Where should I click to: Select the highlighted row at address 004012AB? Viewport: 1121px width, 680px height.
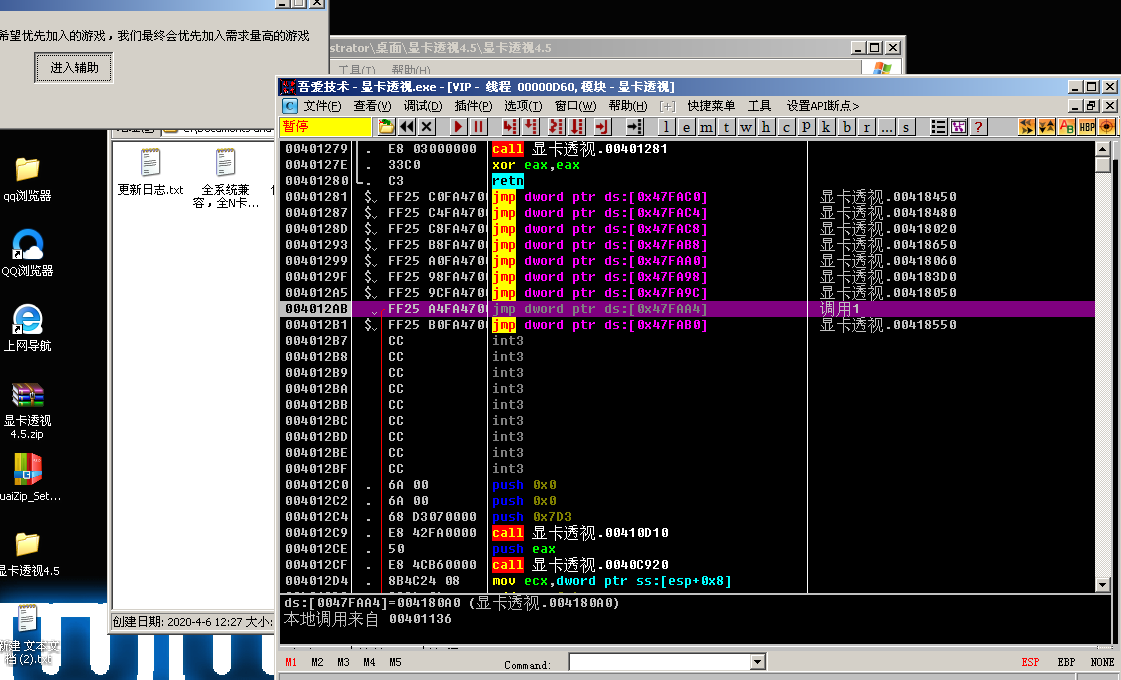tap(687, 309)
